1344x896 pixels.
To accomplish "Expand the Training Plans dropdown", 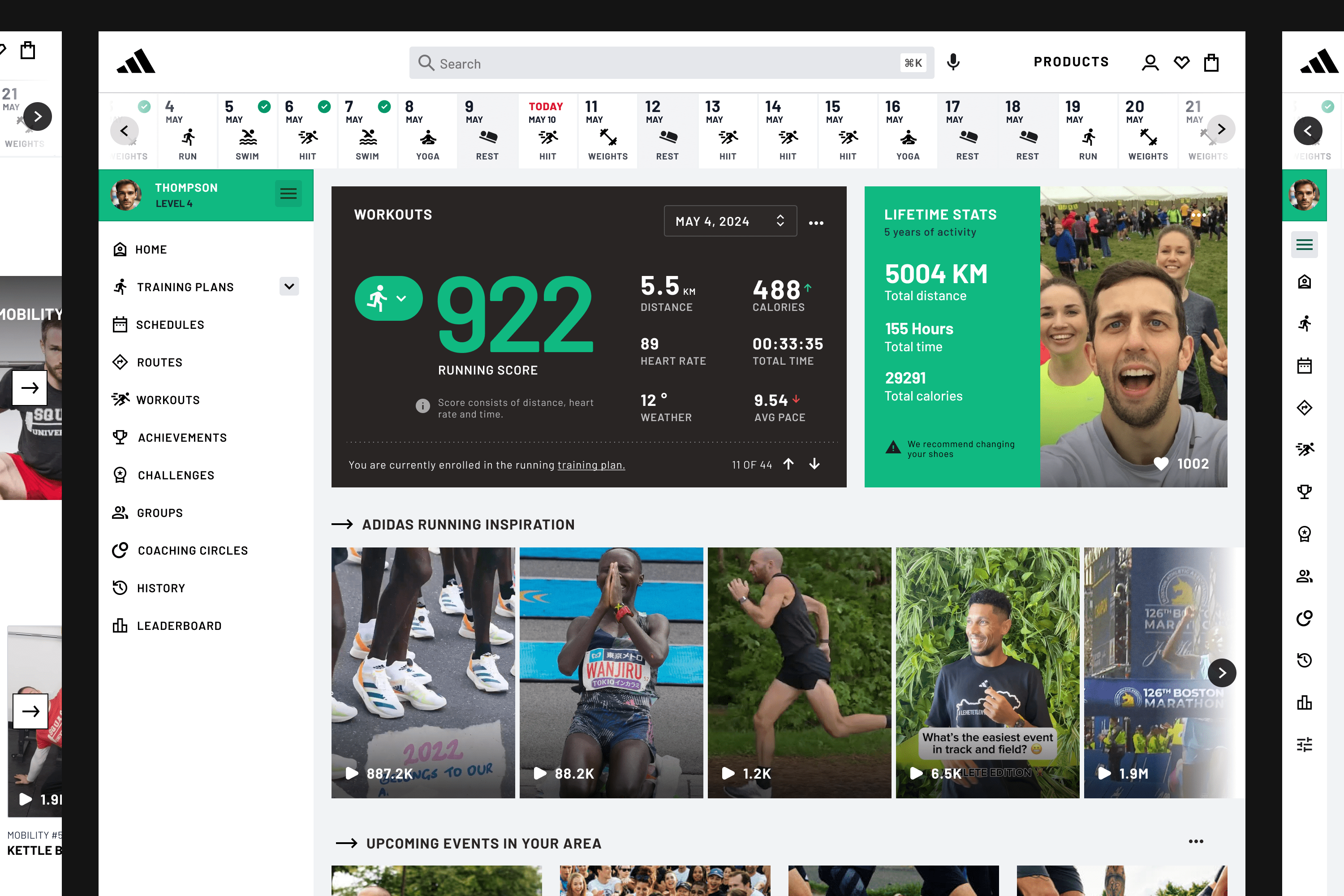I will pyautogui.click(x=289, y=287).
